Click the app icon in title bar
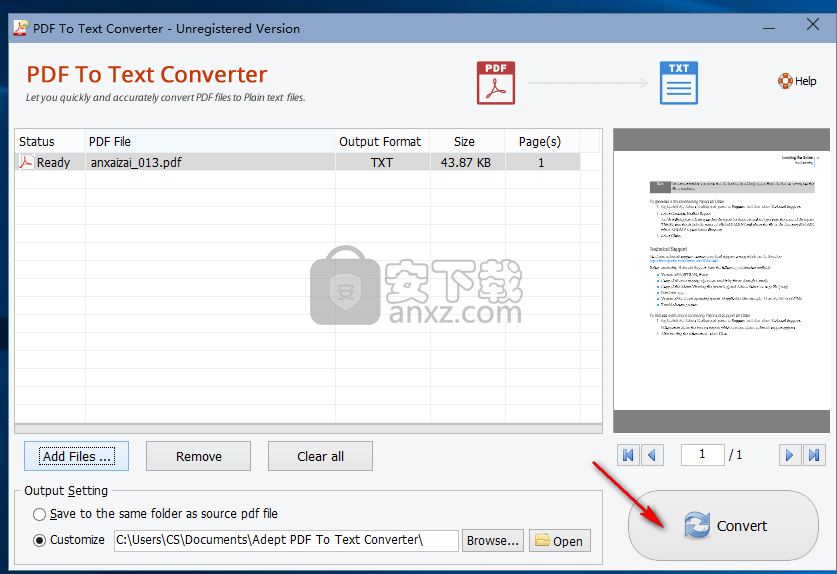 pos(20,28)
